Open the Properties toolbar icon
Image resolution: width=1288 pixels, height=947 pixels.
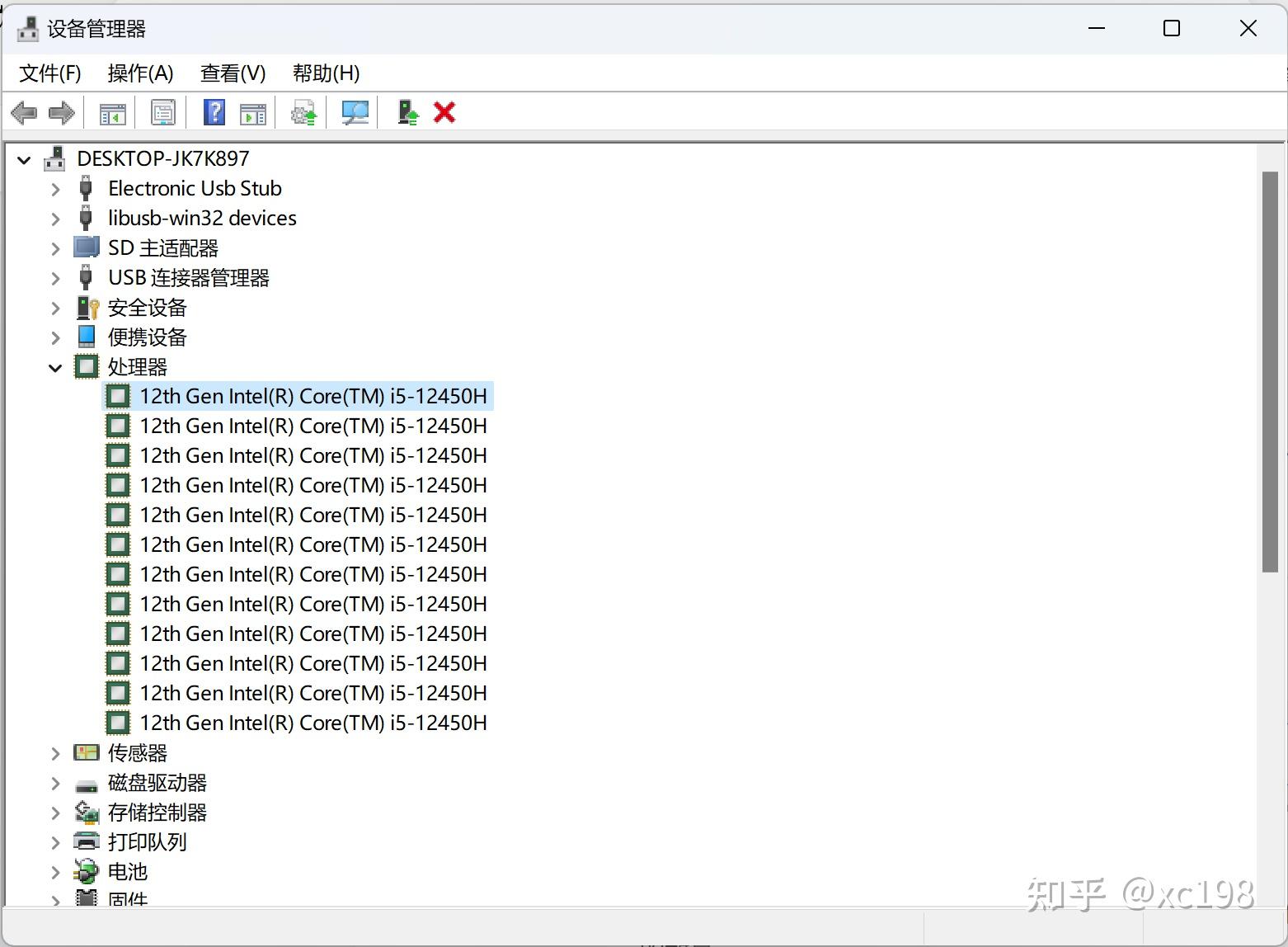tap(163, 112)
